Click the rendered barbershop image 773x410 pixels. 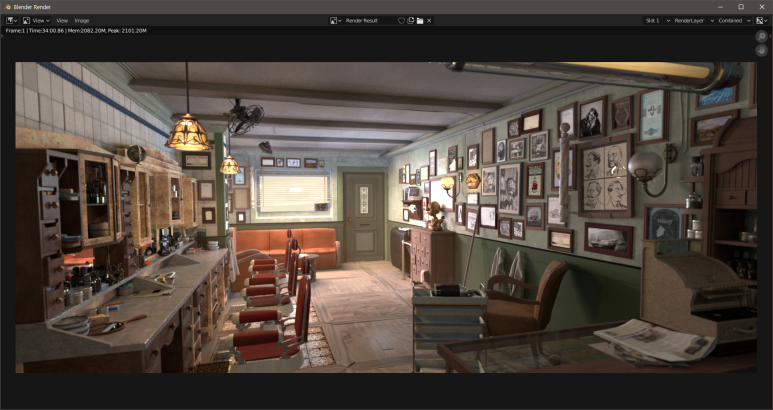(x=386, y=218)
